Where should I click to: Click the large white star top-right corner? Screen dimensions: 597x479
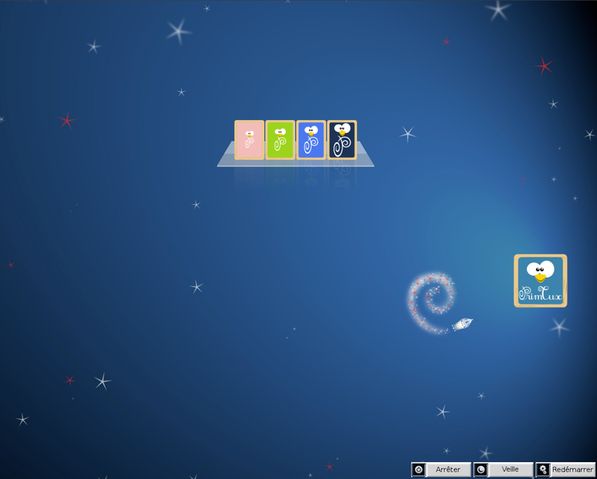pos(498,10)
